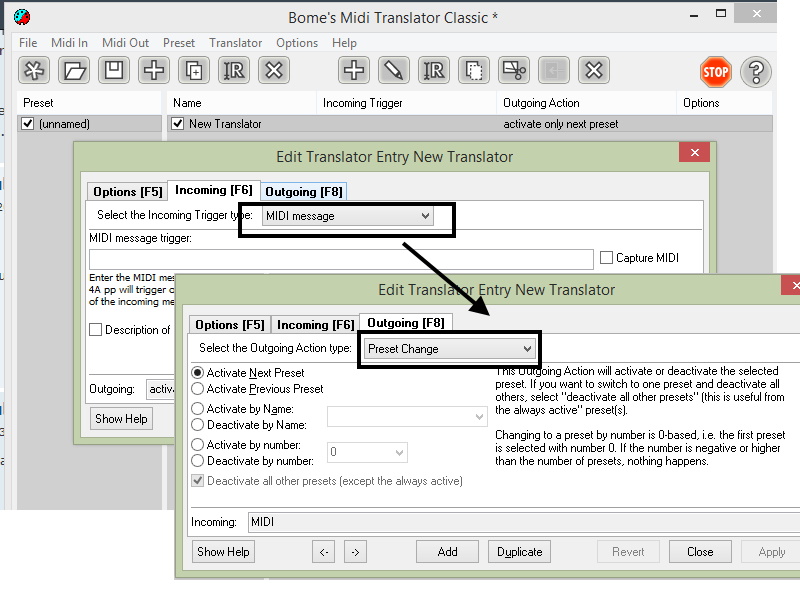Click the Close button in the front dialog
Viewport: 800px width, 600px height.
(701, 552)
